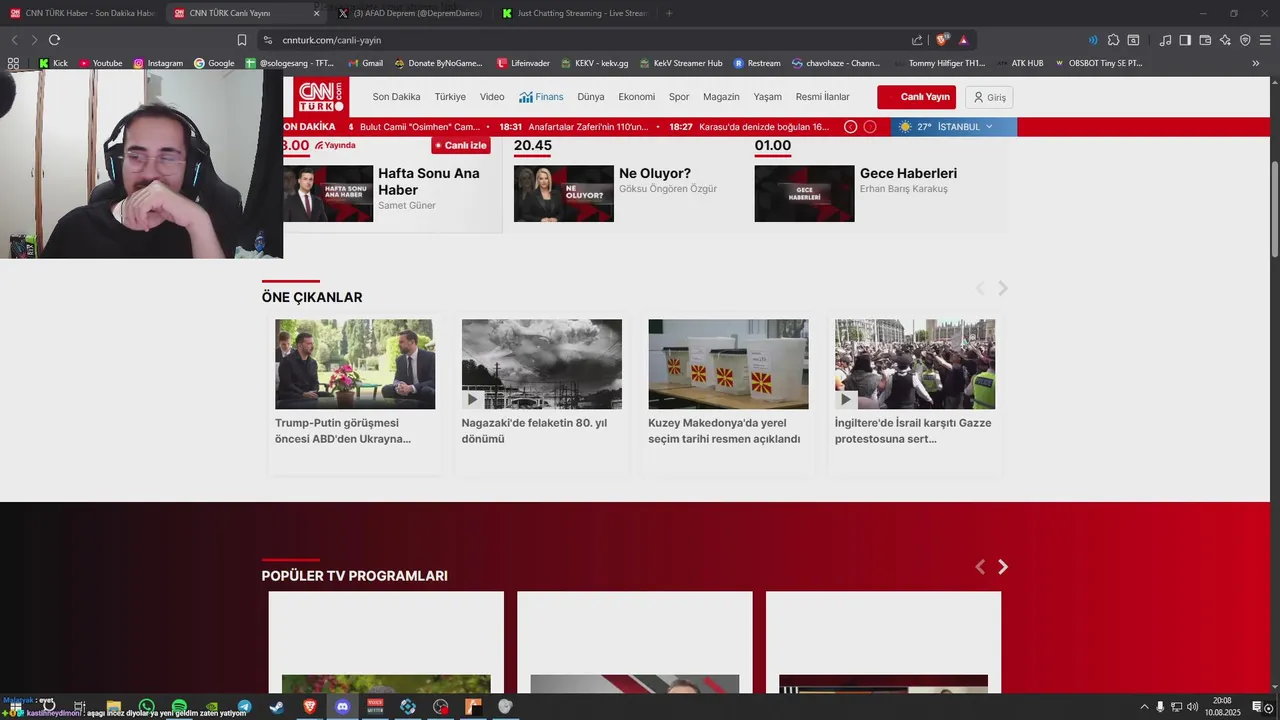
Task: Open the Youtube bookmark
Action: pyautogui.click(x=100, y=63)
